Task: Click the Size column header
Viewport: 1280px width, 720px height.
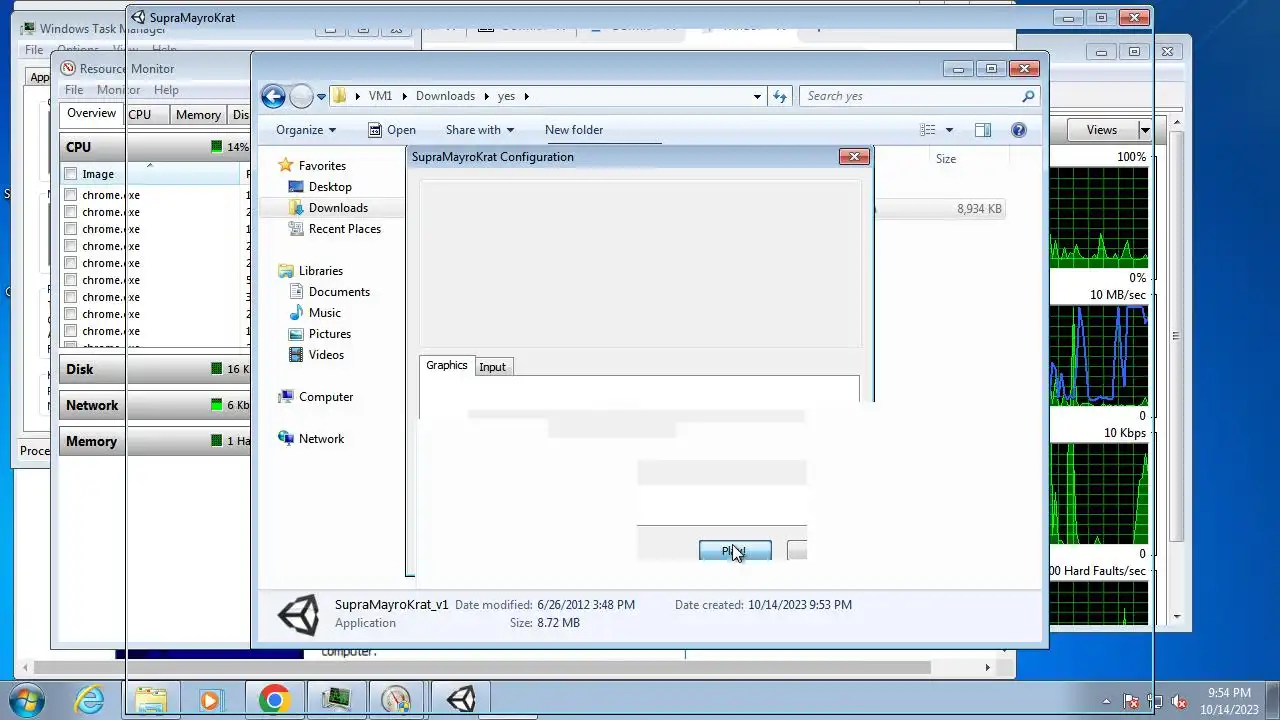Action: tap(945, 159)
